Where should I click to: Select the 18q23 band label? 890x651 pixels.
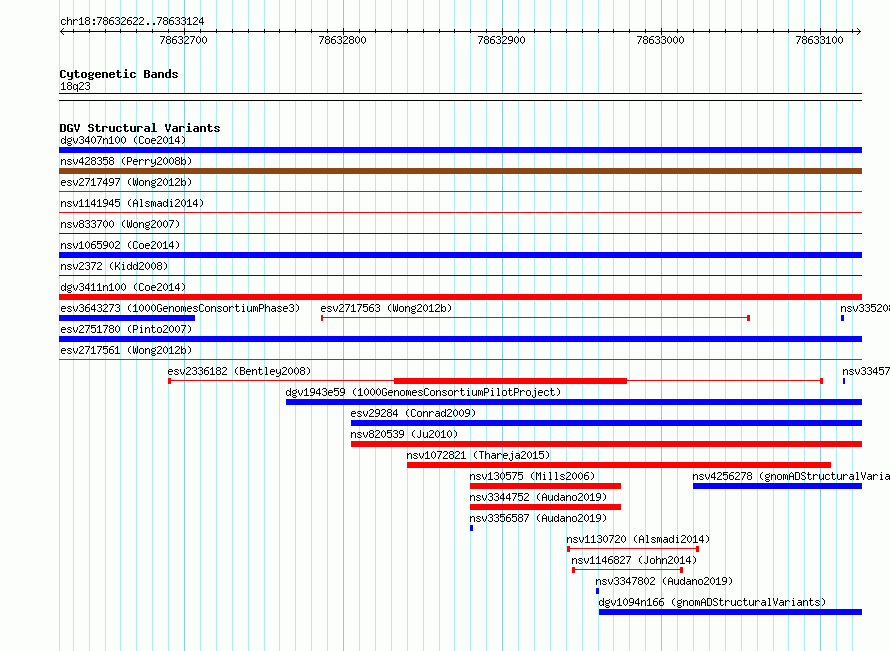click(75, 86)
